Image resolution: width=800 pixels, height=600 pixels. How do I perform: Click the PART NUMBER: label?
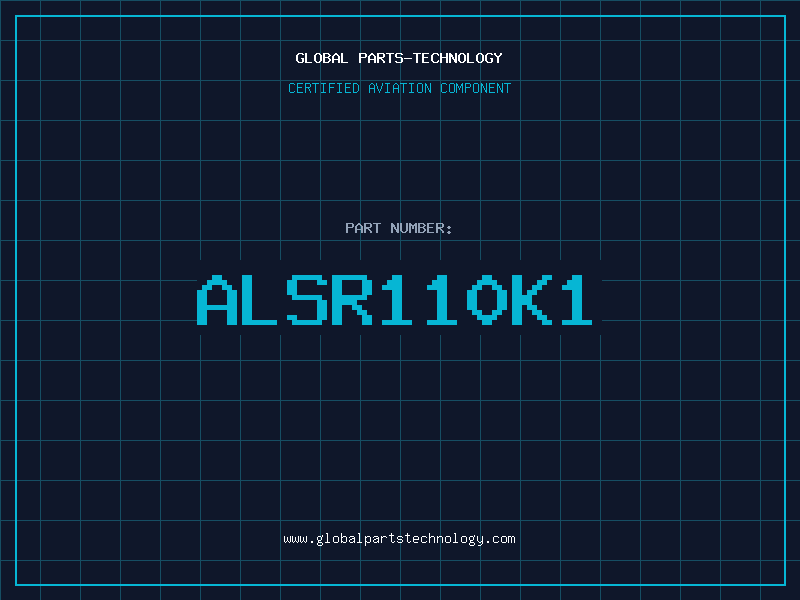[x=399, y=228]
